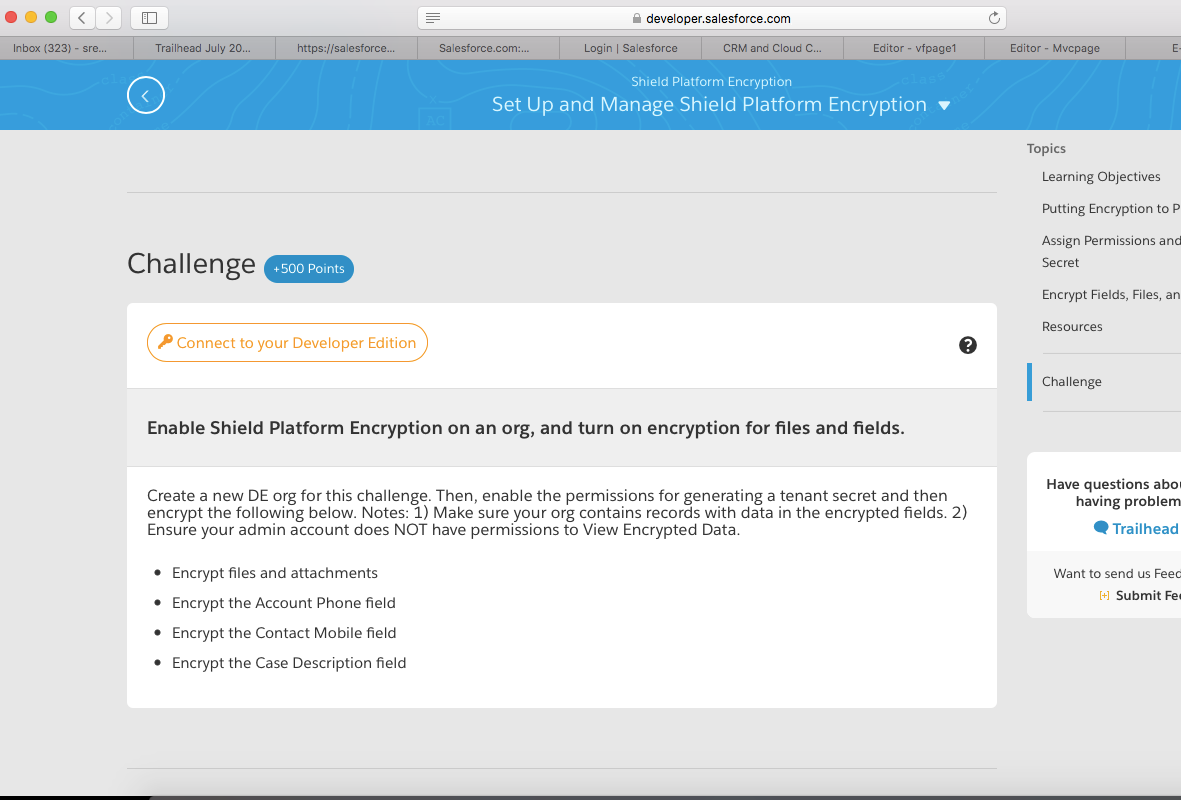Switch to Trailhead July tab

point(204,48)
